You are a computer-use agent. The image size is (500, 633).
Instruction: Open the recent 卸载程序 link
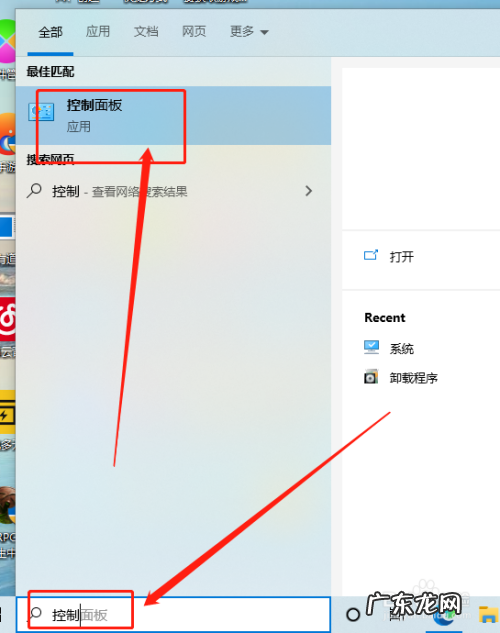point(414,378)
